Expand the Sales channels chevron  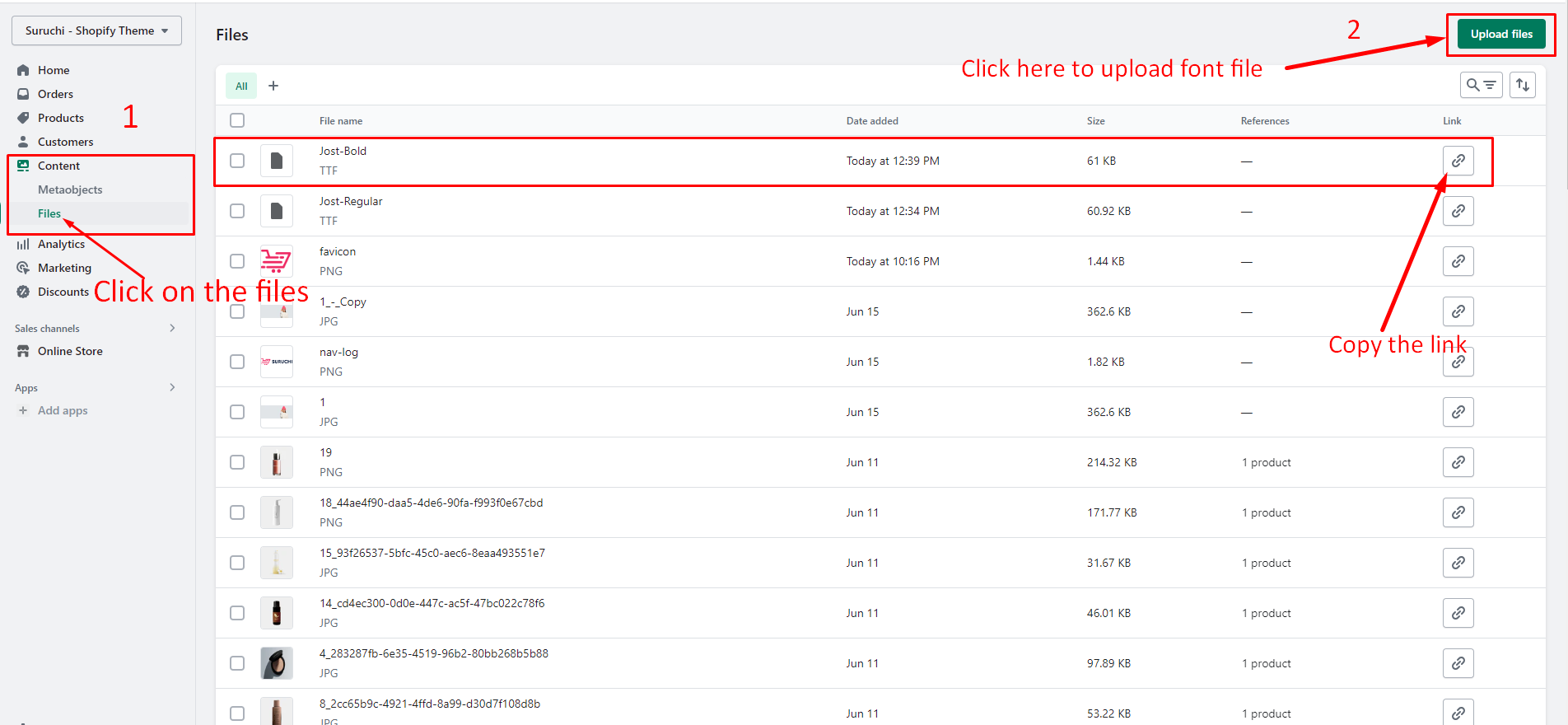[172, 328]
